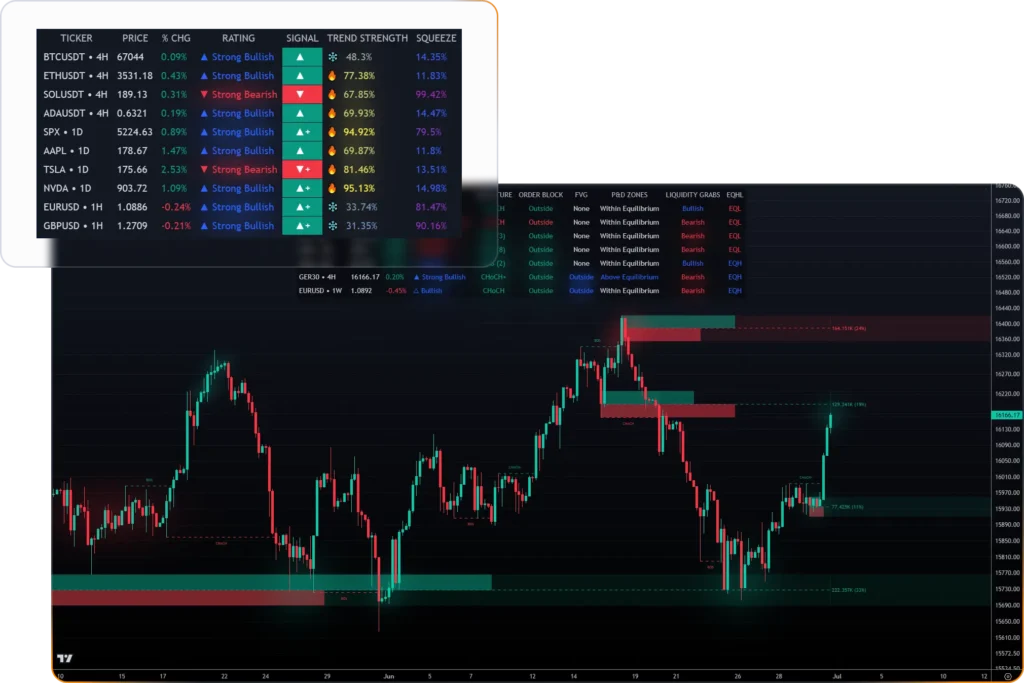Click the fire icon in the NVDA row

[x=333, y=188]
